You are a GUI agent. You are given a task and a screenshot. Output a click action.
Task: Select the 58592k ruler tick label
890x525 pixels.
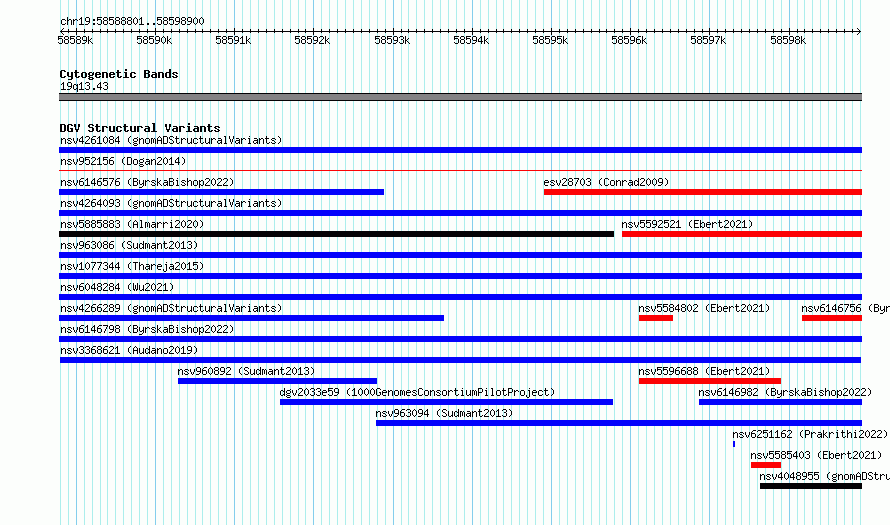coord(312,40)
